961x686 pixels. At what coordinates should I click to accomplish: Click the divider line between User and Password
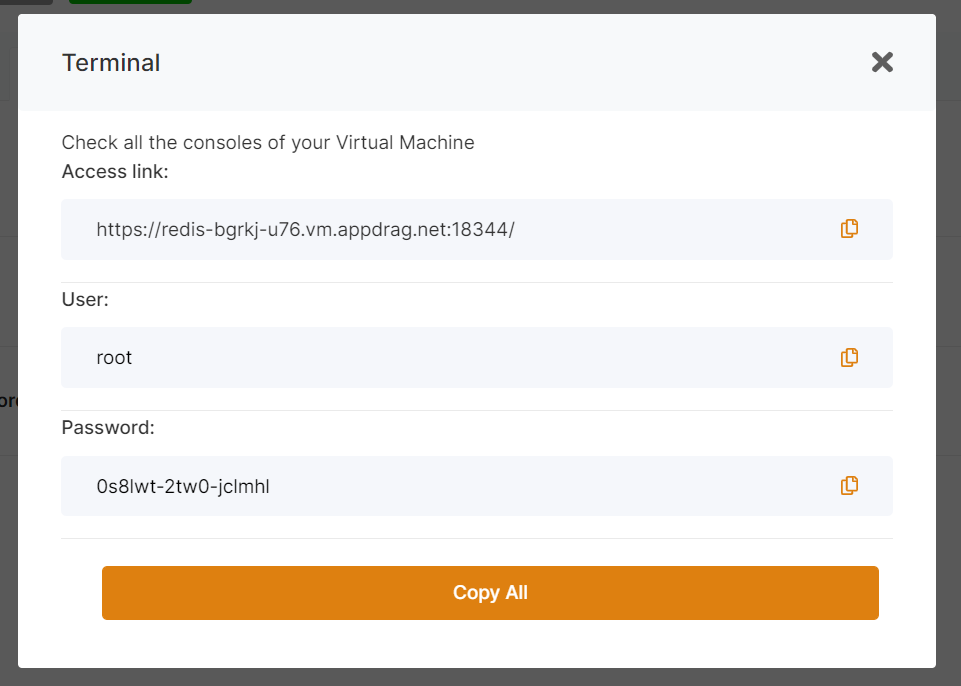[476, 410]
